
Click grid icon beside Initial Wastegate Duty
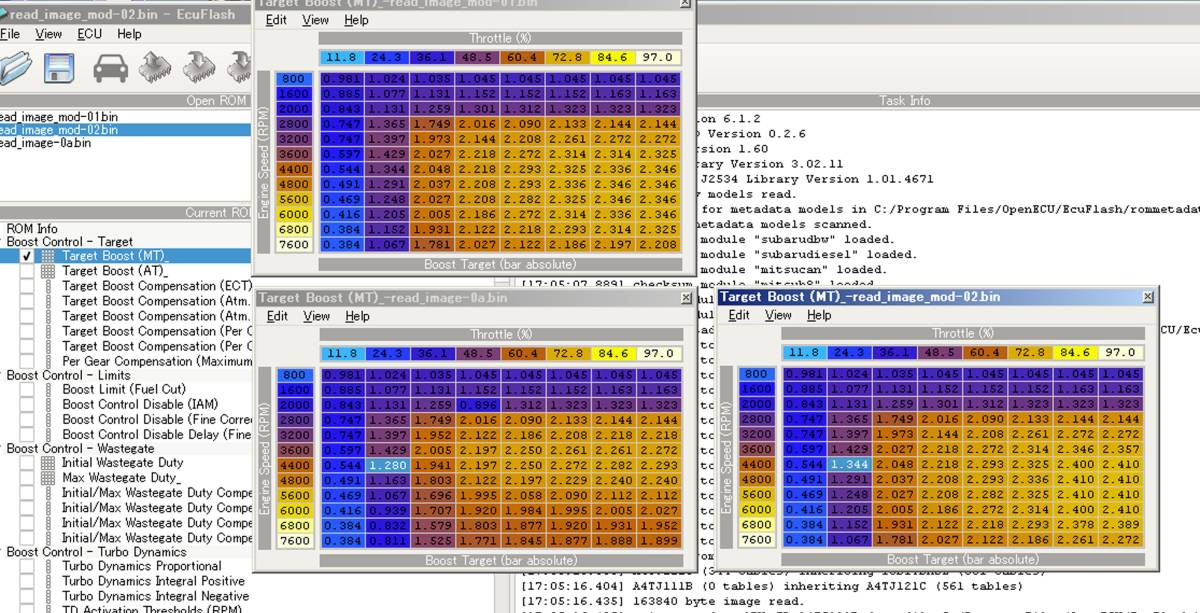(x=47, y=463)
